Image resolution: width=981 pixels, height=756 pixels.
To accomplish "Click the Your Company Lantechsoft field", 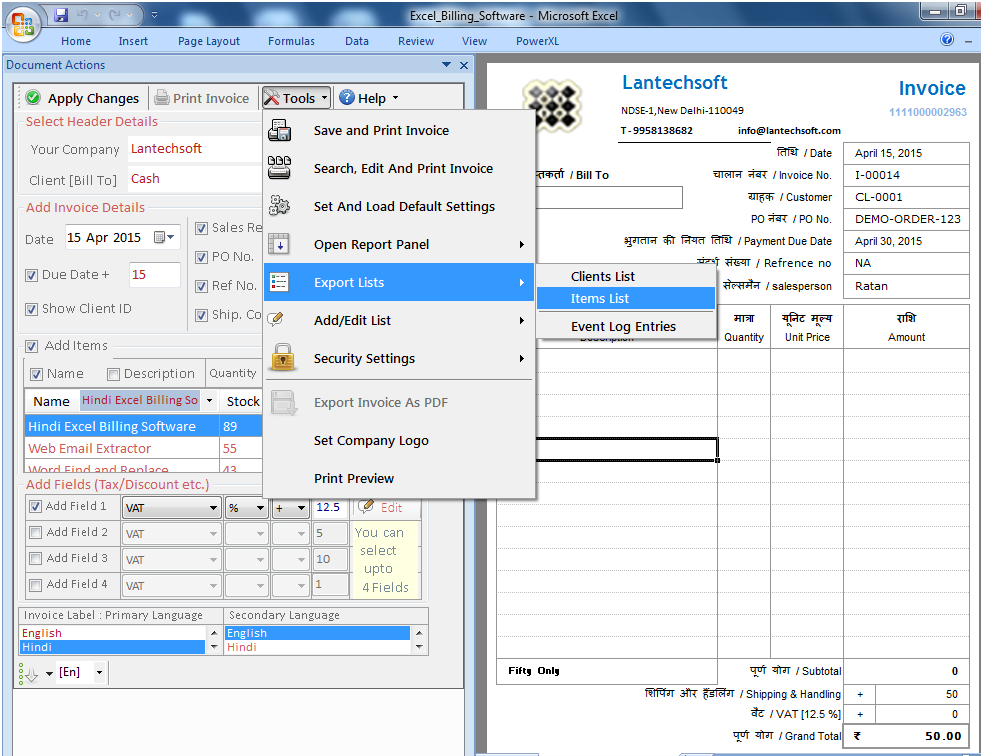I will (194, 149).
